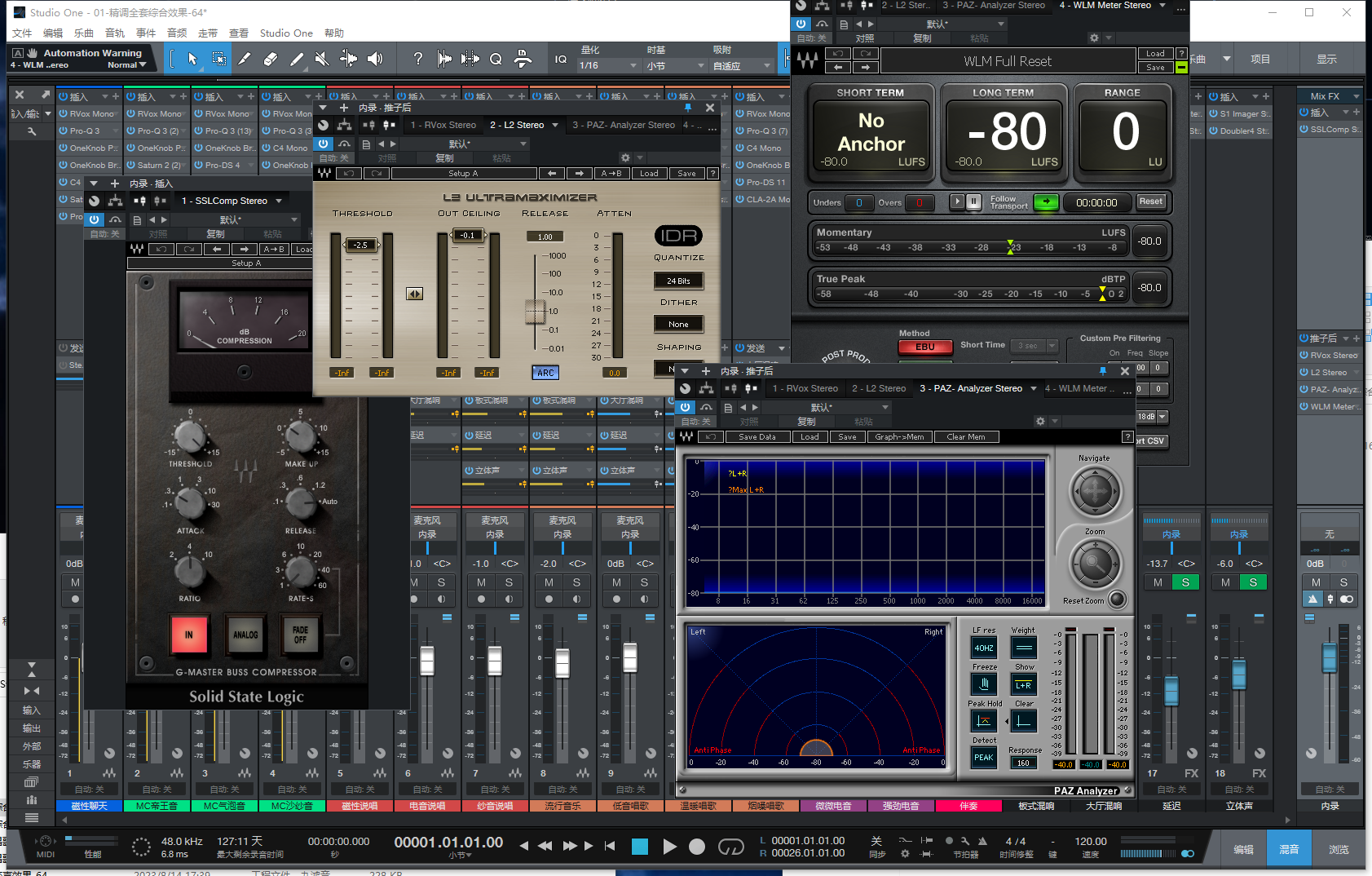1372x876 pixels.
Task: Enable WLM Follow Transport green button
Action: point(1046,202)
